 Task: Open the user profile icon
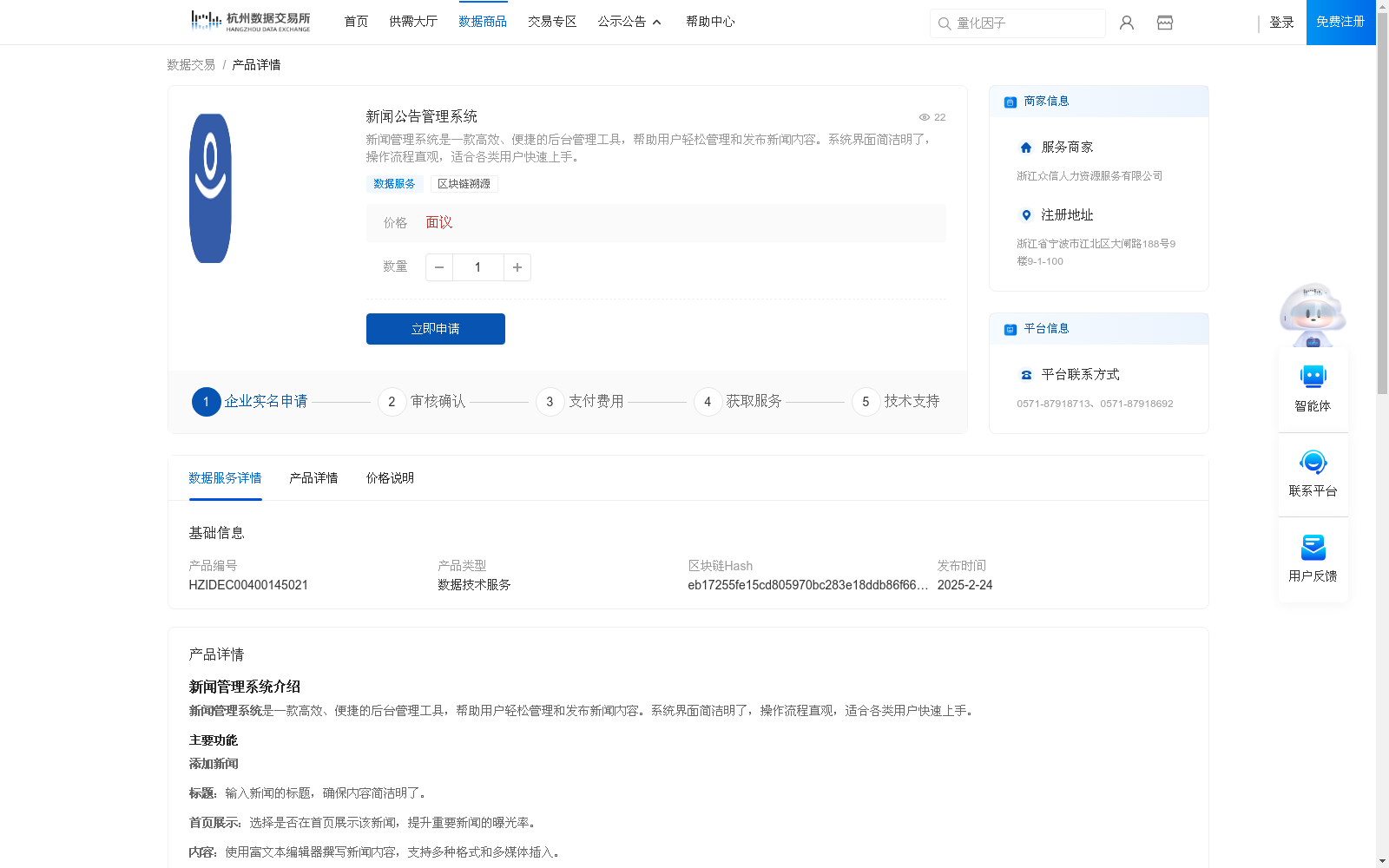[1127, 23]
